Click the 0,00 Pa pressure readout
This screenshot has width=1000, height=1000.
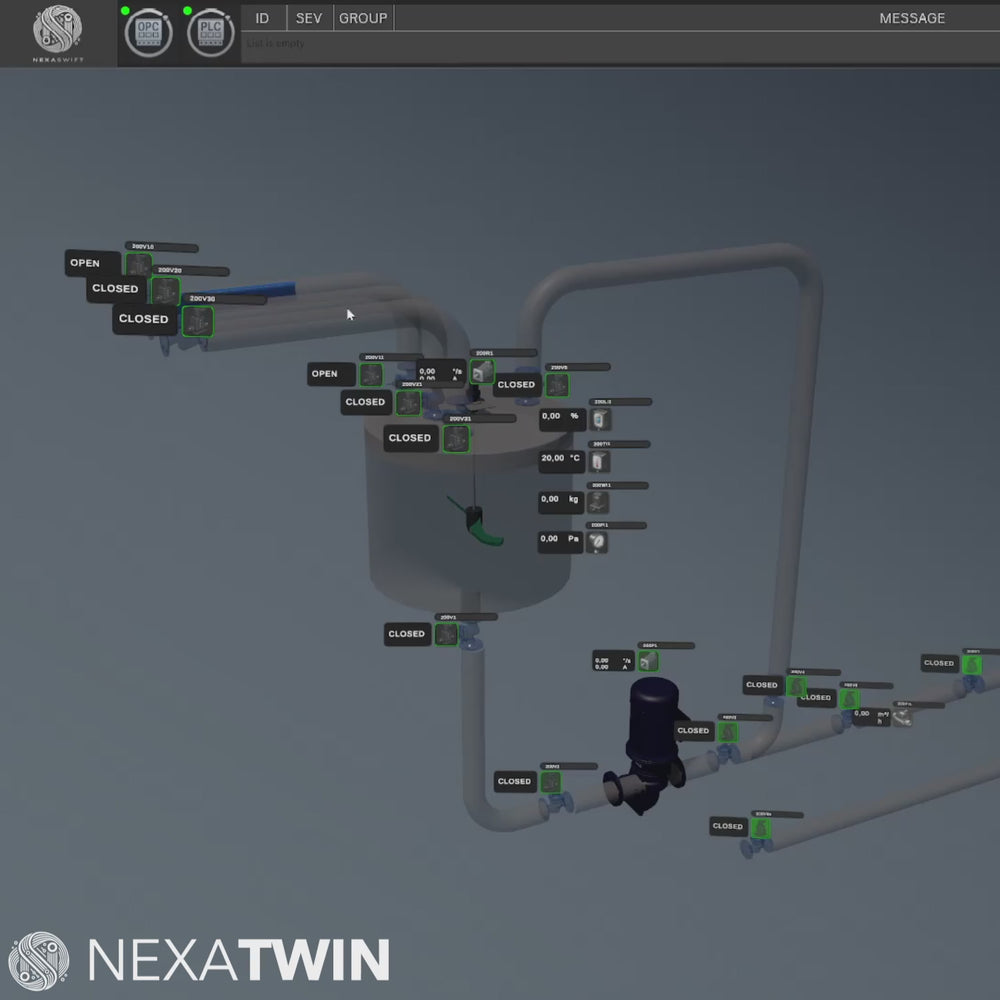pos(560,542)
